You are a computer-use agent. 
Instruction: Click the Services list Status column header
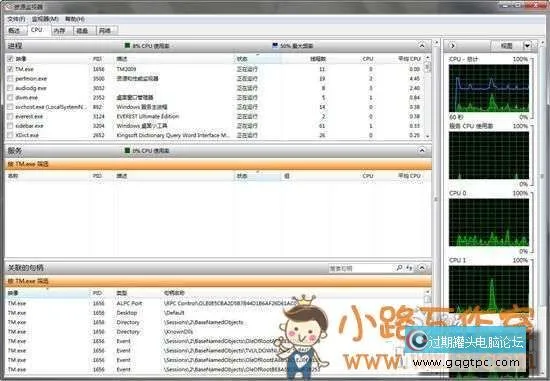(257, 176)
